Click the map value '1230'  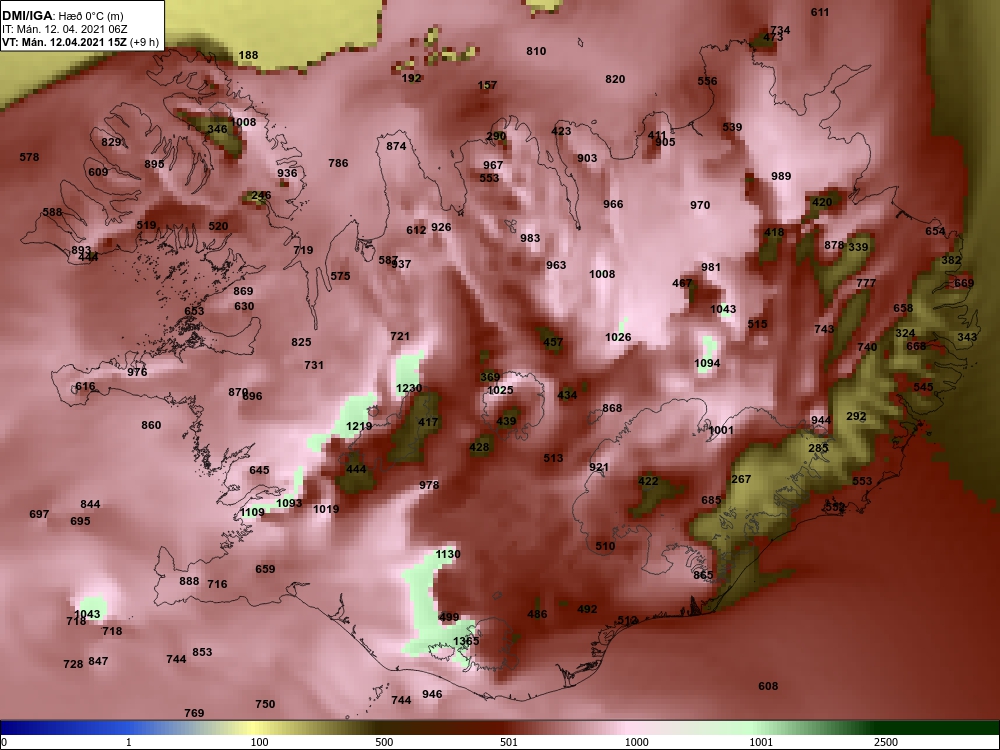coord(409,388)
